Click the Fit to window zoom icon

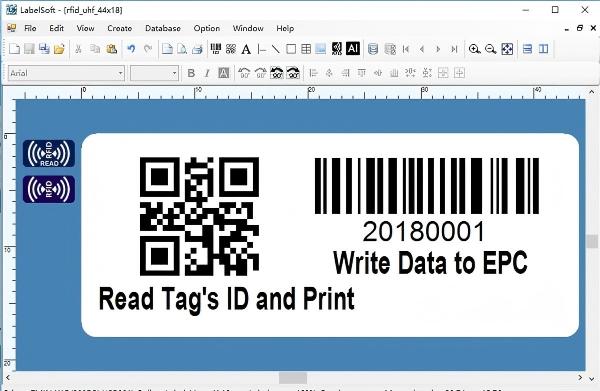(x=507, y=49)
